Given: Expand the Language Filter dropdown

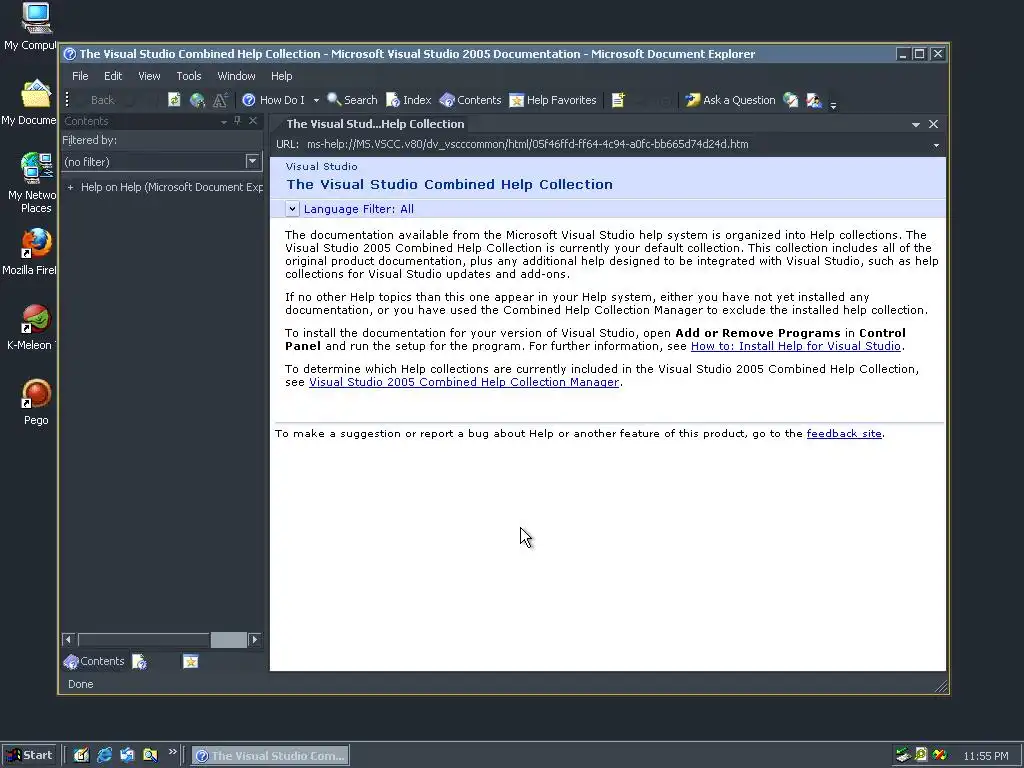Looking at the screenshot, I should coord(292,209).
